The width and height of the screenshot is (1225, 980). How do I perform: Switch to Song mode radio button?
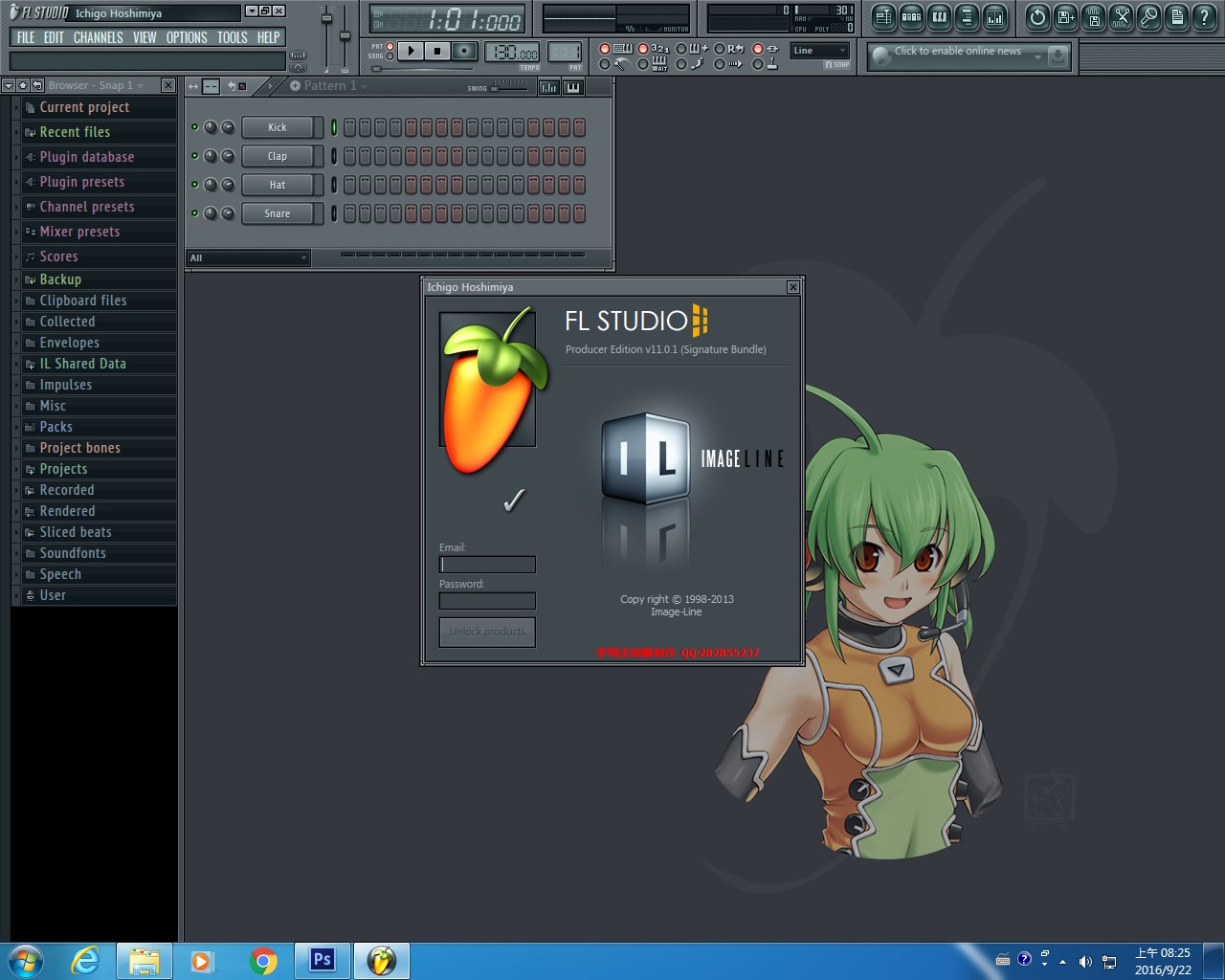click(x=390, y=56)
